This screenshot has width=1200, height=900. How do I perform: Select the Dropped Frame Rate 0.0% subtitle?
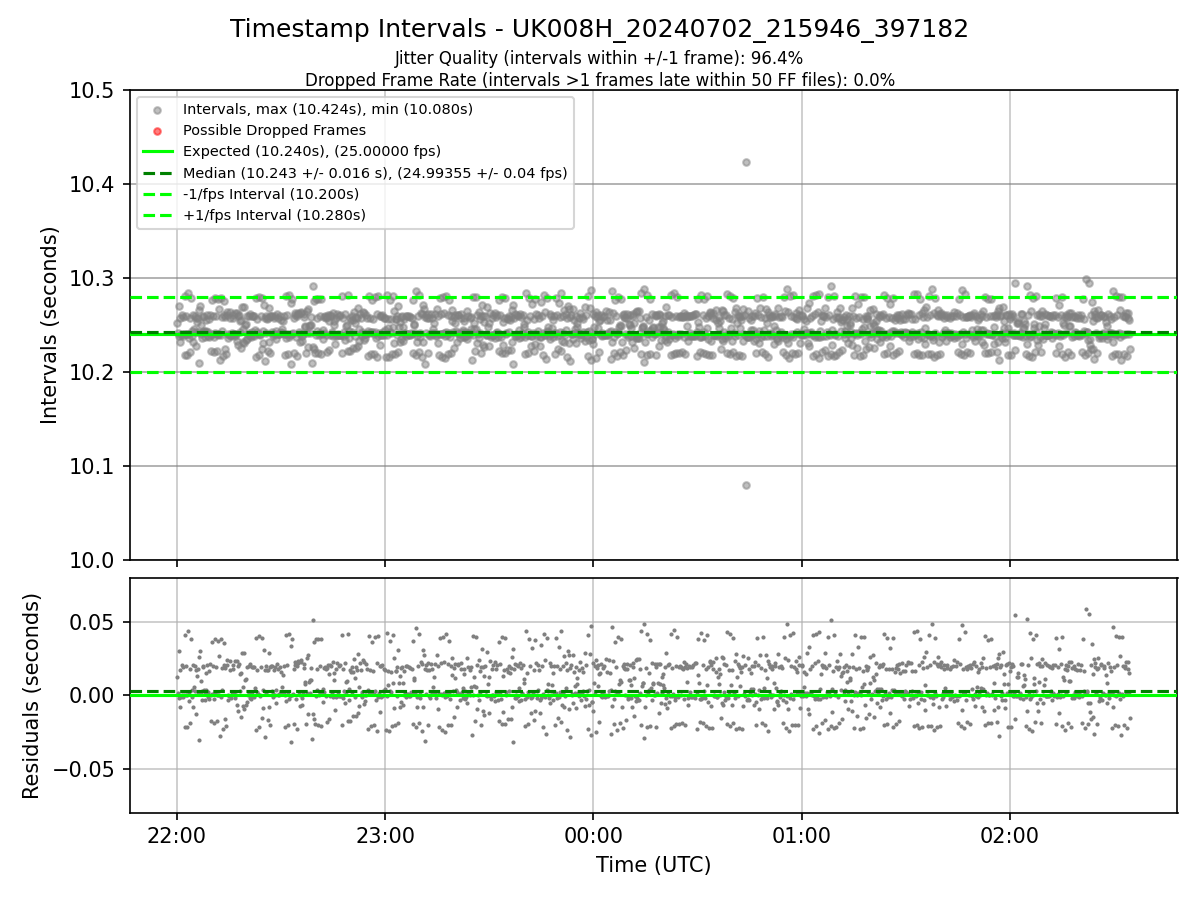(599, 80)
